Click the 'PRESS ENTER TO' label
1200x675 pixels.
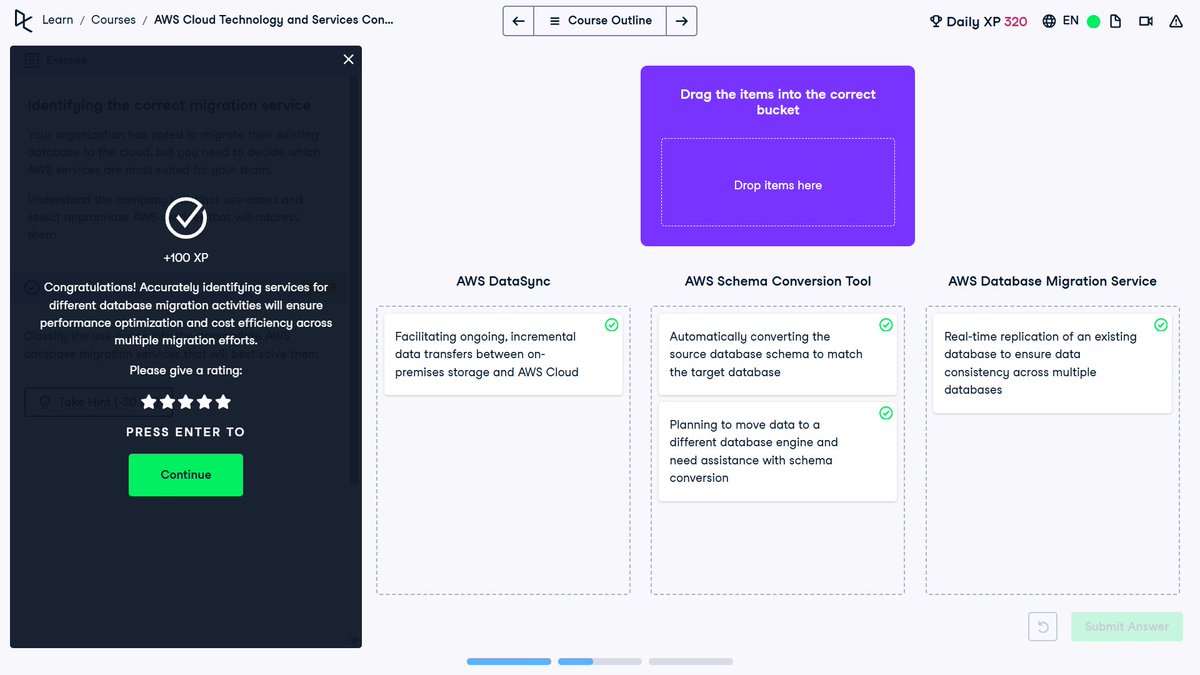(x=186, y=432)
